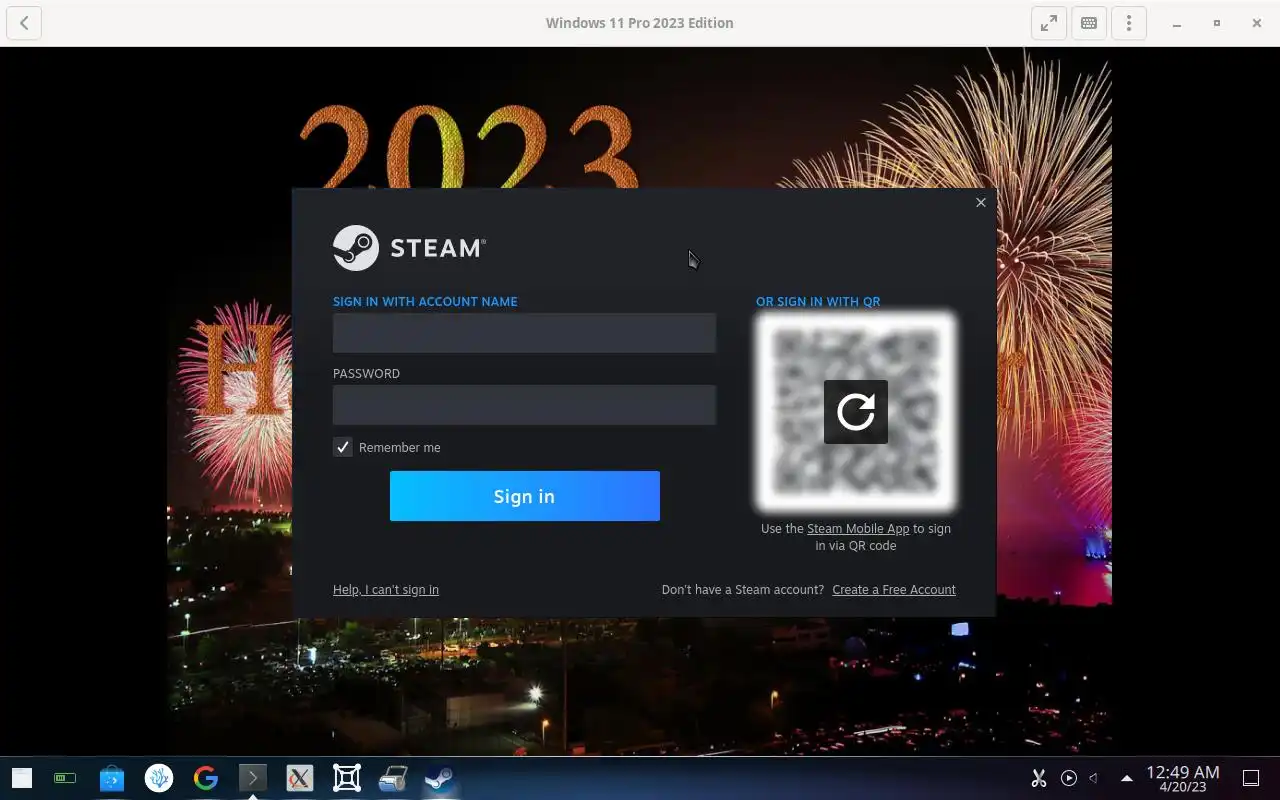Open the white coral logo taskbar icon

(159, 778)
